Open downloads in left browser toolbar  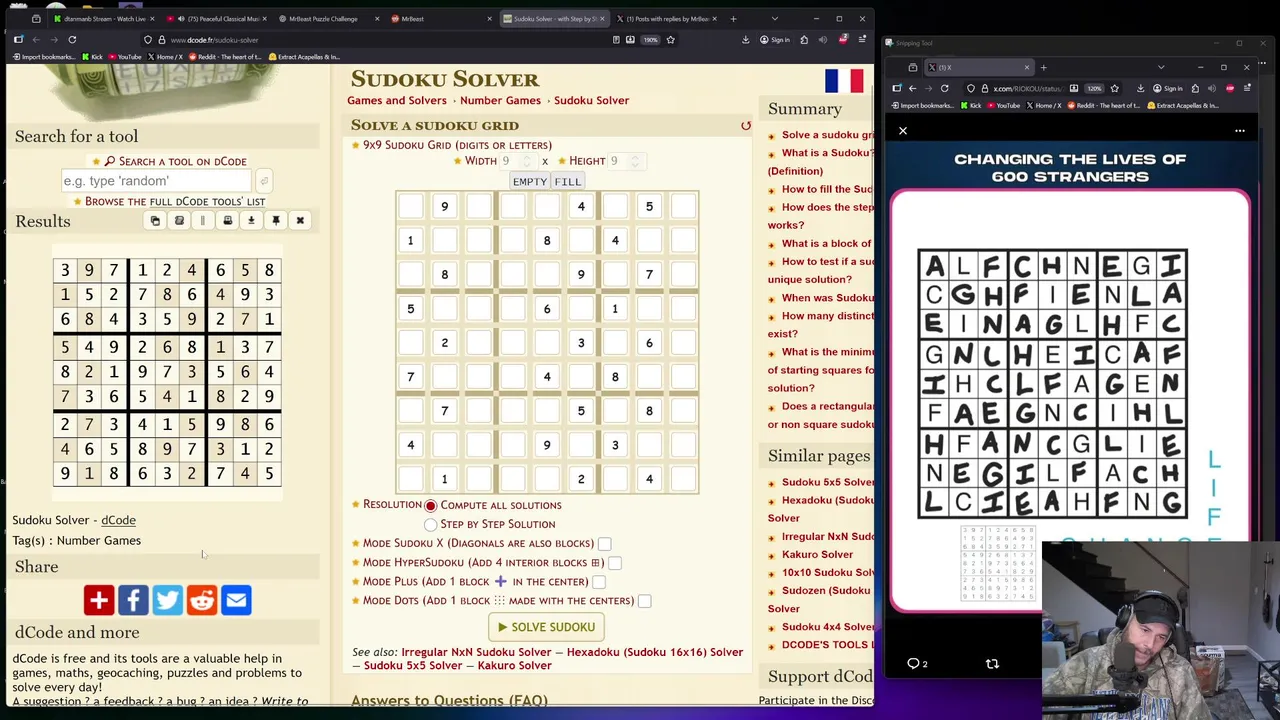click(x=745, y=40)
